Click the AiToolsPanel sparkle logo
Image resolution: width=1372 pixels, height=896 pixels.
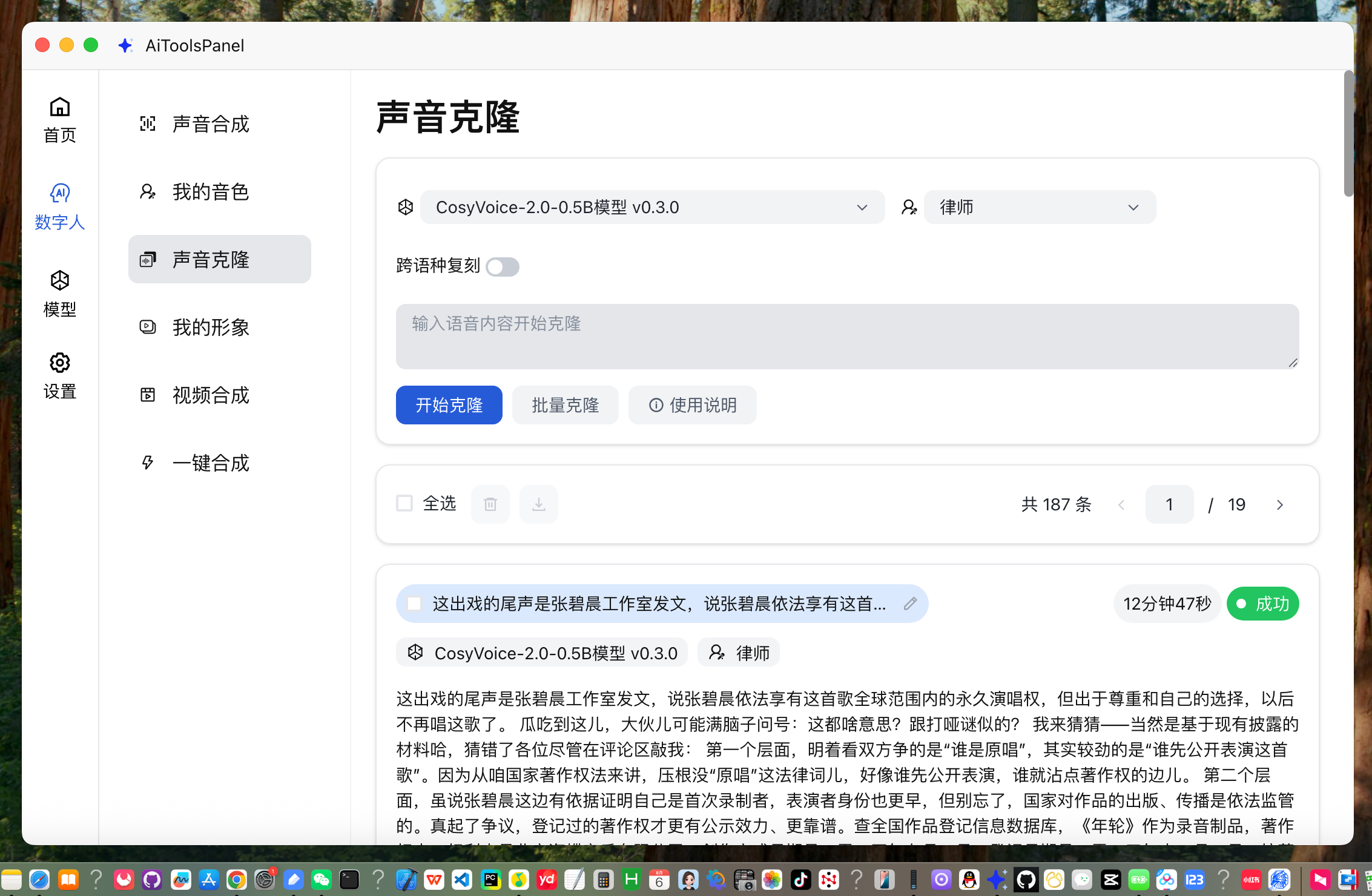[x=125, y=45]
